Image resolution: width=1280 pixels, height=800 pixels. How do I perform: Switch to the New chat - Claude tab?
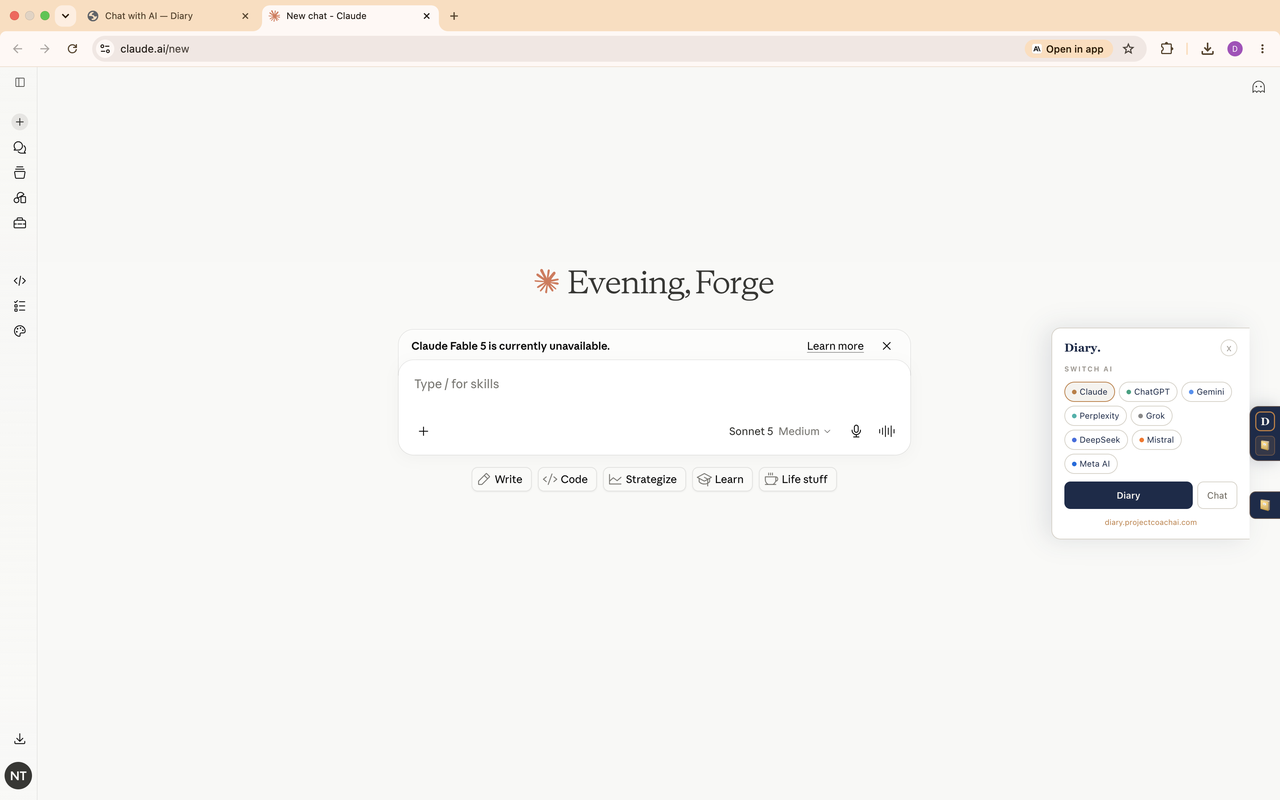[349, 16]
